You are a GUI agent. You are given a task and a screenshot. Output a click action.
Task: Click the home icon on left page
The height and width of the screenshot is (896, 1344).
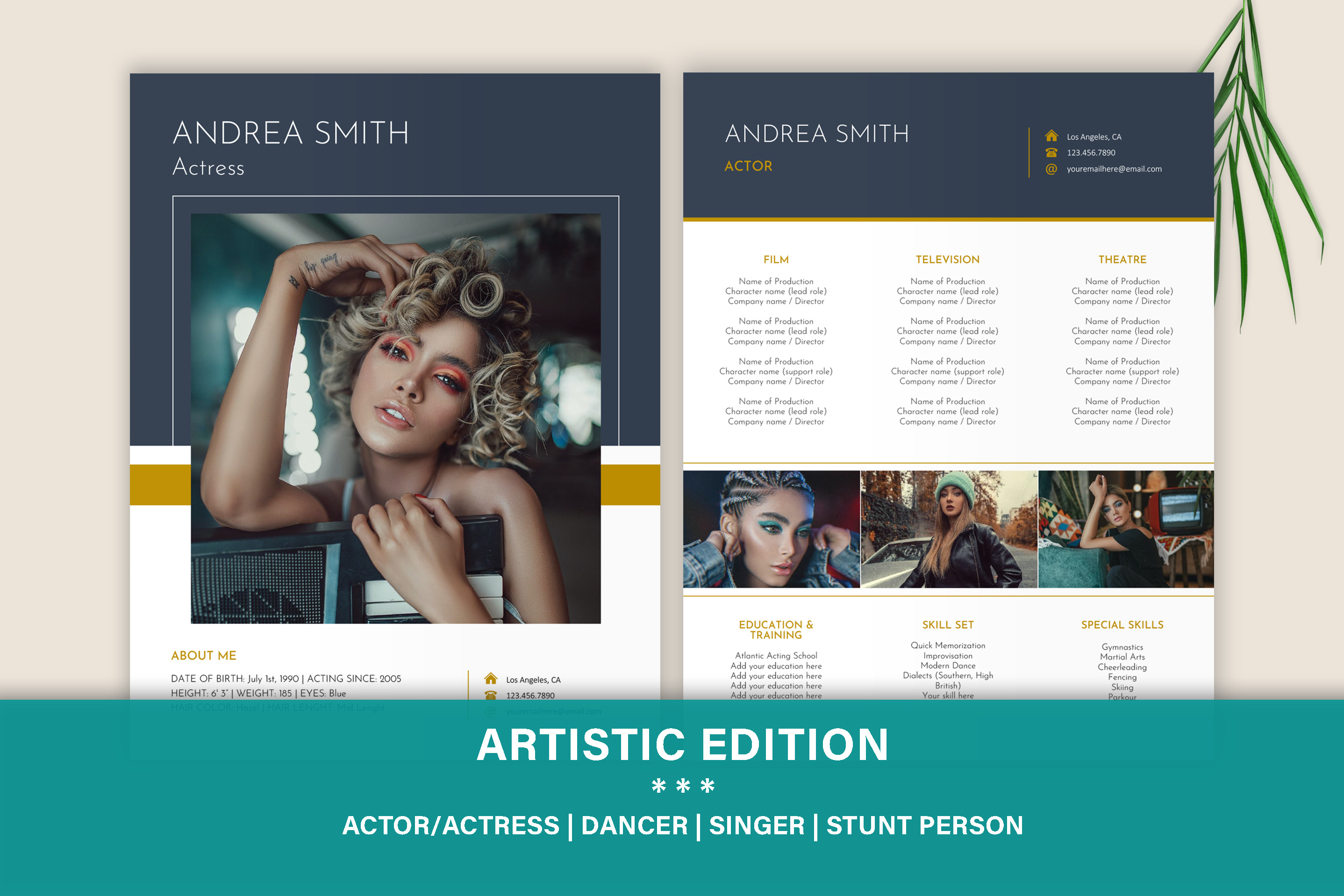pos(490,679)
